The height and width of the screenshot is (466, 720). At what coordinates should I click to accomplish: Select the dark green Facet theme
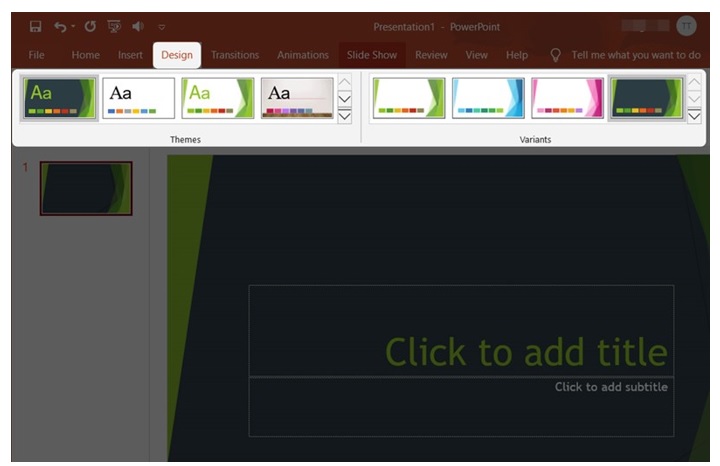(60, 98)
